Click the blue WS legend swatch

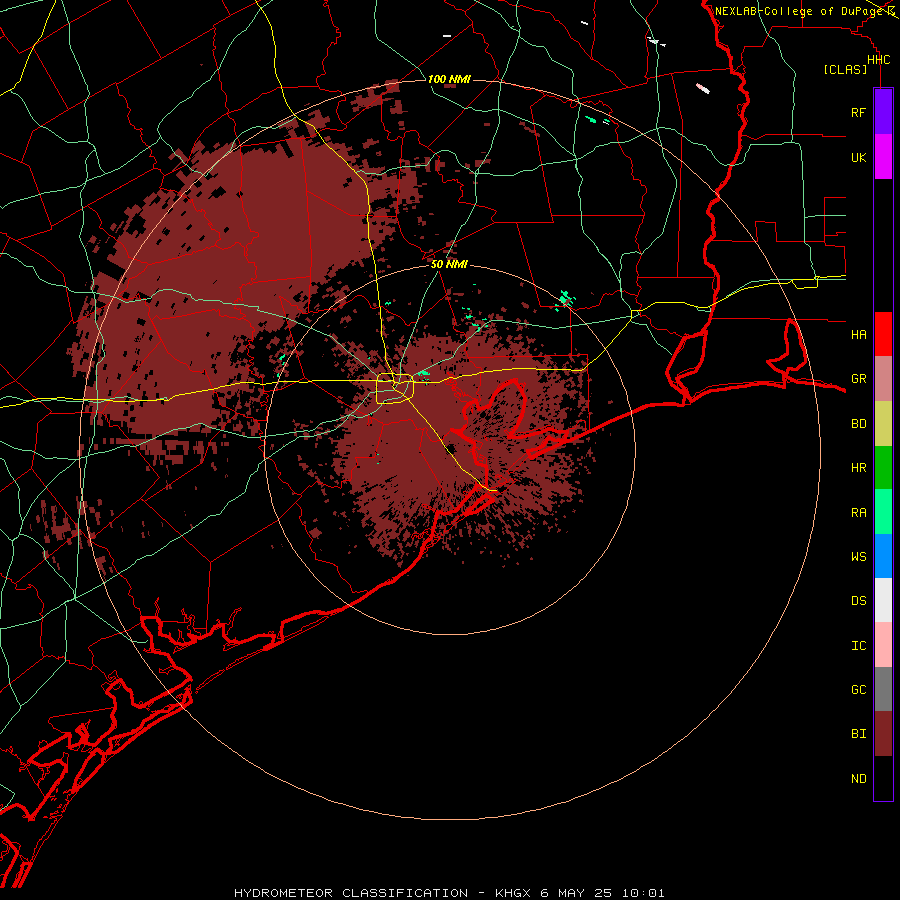[883, 556]
